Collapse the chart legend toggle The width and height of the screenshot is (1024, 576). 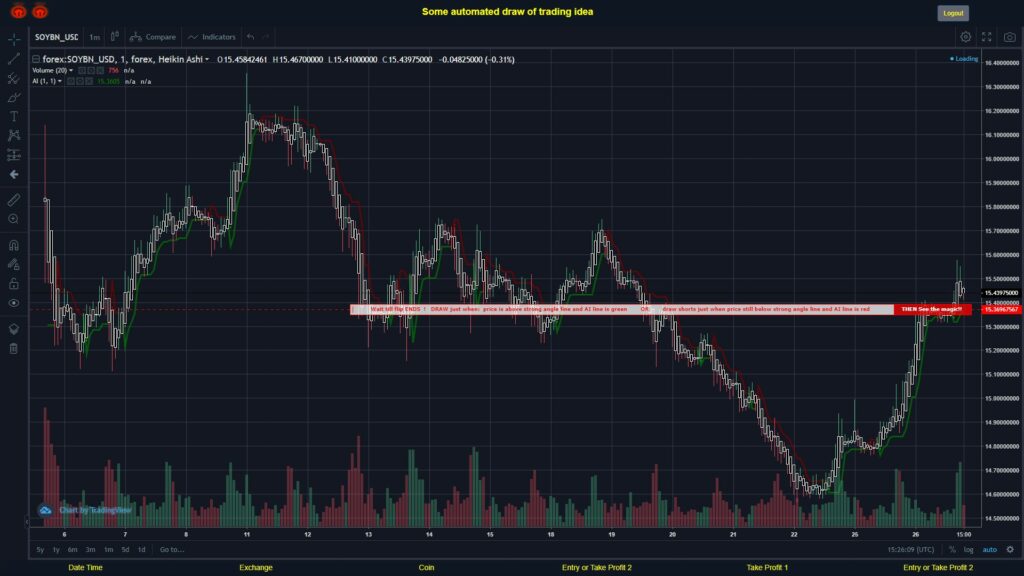[36, 59]
